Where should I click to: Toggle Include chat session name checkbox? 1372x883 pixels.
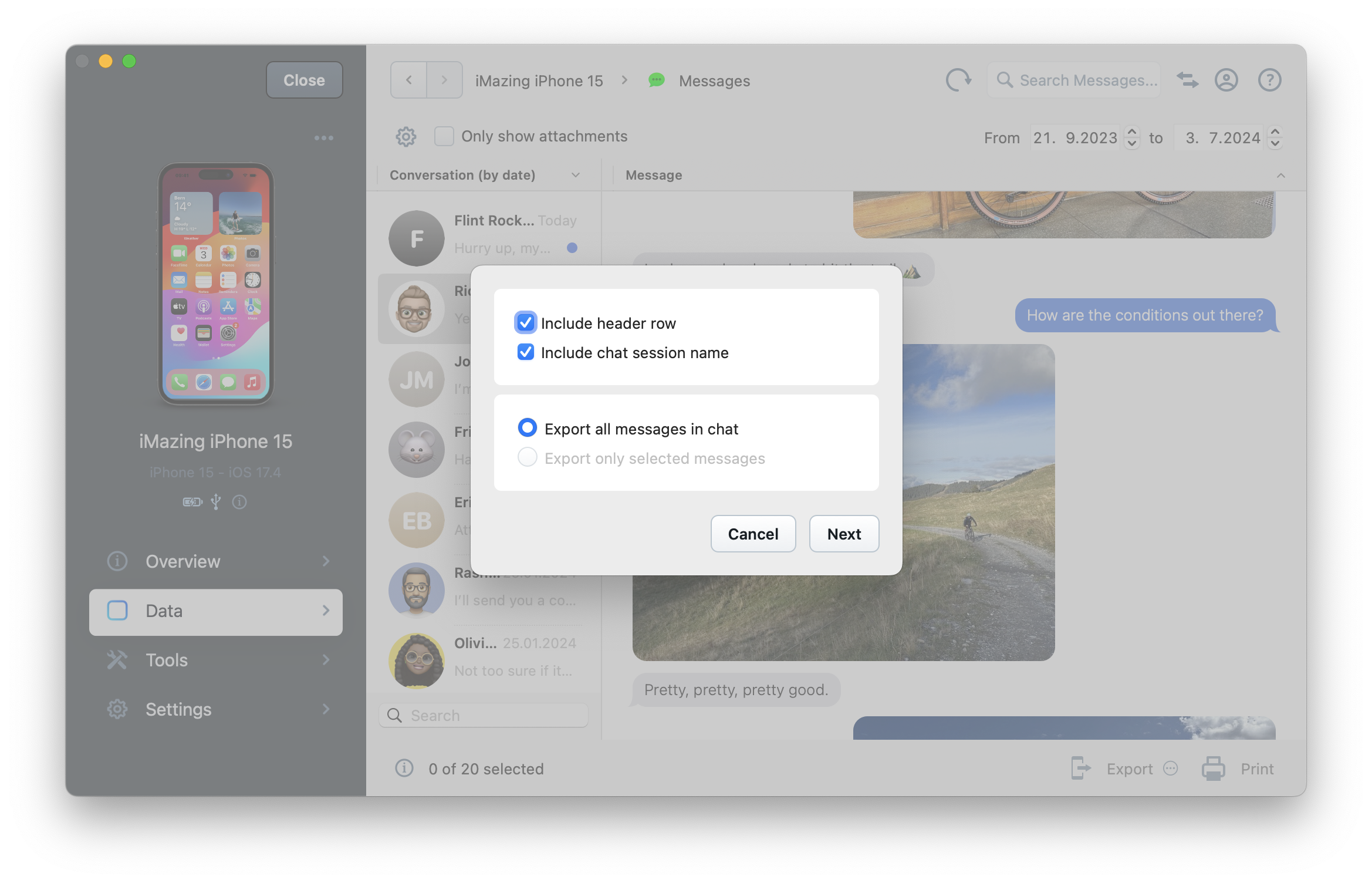(x=525, y=352)
